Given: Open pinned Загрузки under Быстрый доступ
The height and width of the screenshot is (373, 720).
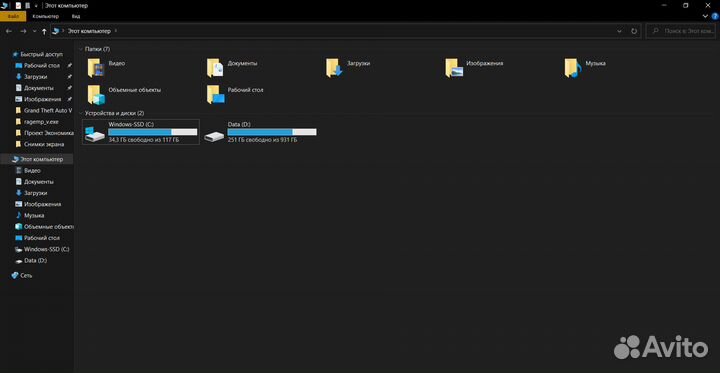Looking at the screenshot, I should [x=32, y=77].
